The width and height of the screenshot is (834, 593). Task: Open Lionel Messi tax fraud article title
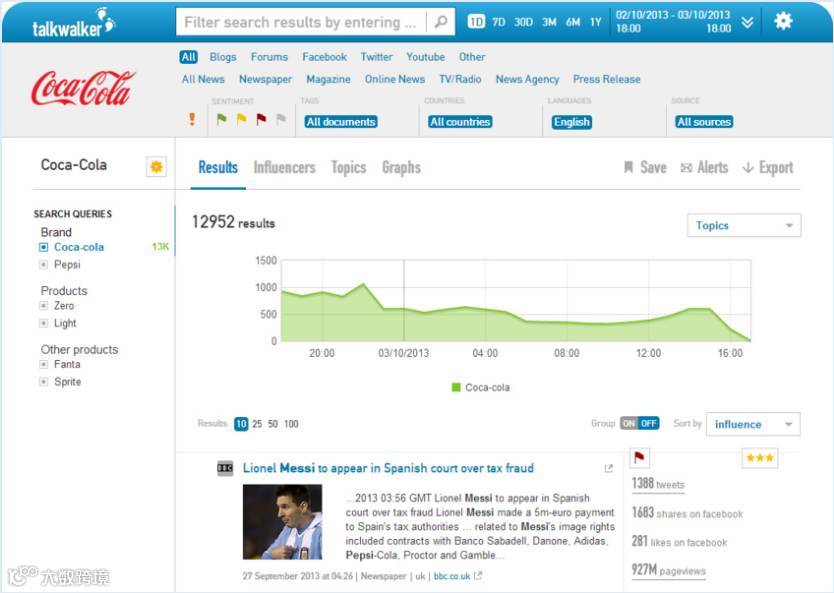coord(388,468)
